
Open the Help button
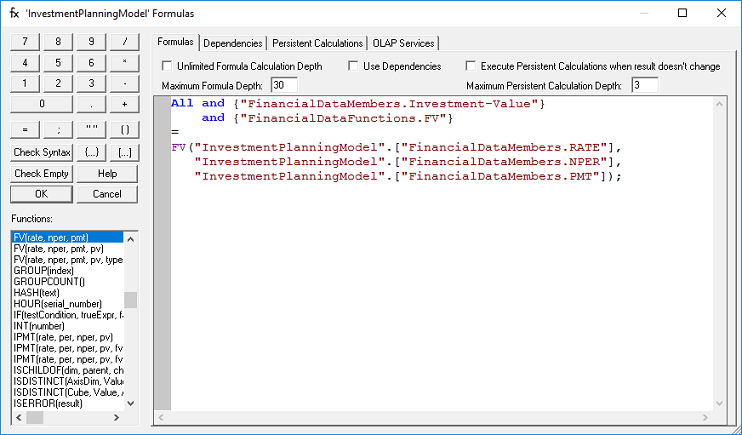[107, 173]
